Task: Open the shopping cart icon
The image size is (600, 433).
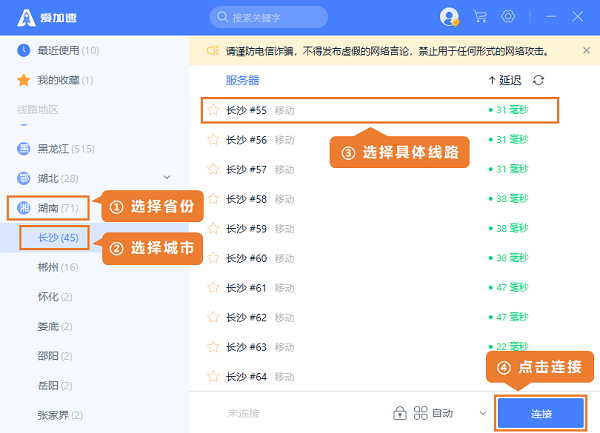Action: coord(480,17)
